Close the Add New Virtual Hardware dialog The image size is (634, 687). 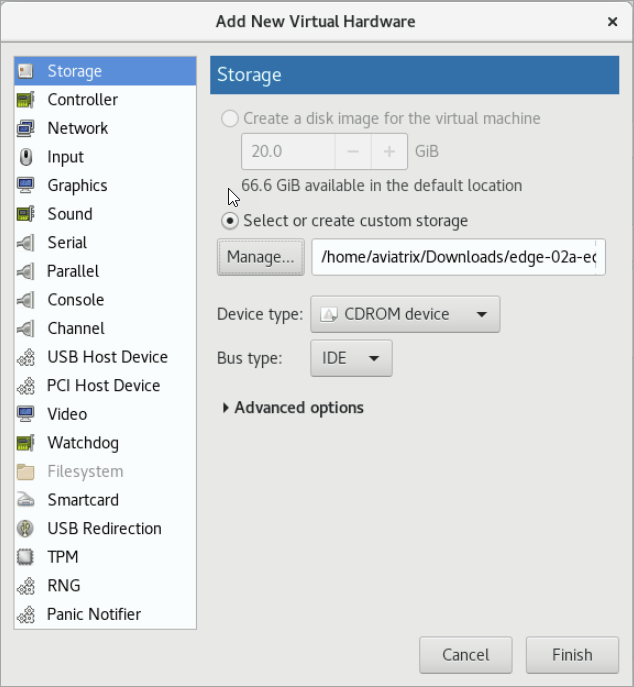(613, 21)
